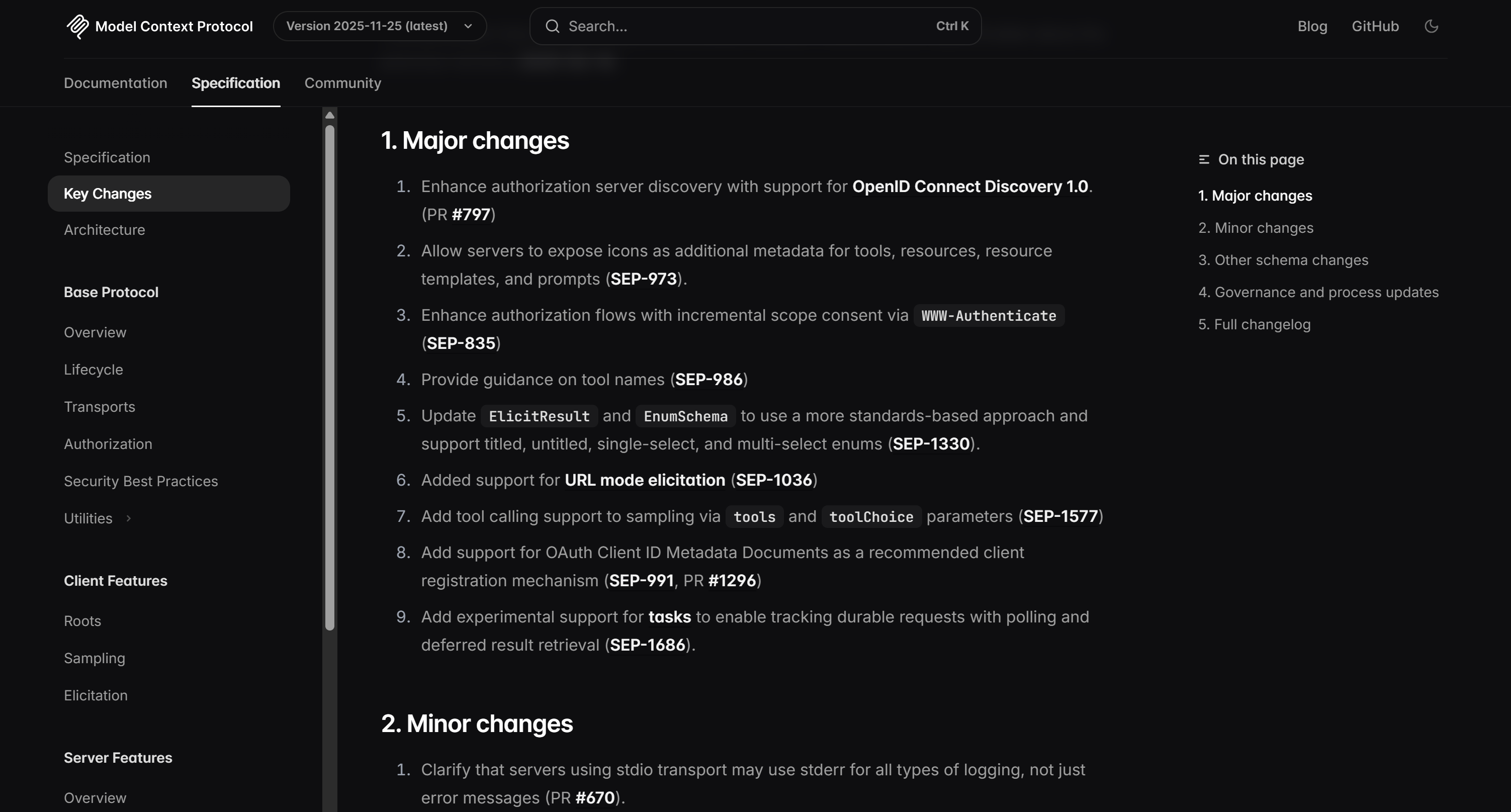This screenshot has height=812, width=1511.
Task: Open the "5. Full changelog" section
Action: [x=1254, y=324]
